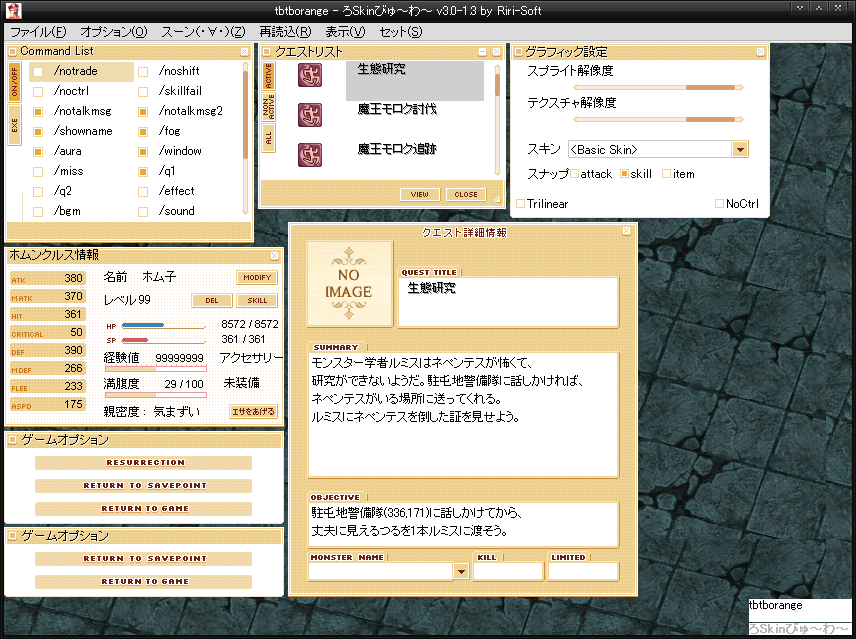Click the RESURRECTION button
Viewport: 856px width, 639px height.
click(143, 463)
